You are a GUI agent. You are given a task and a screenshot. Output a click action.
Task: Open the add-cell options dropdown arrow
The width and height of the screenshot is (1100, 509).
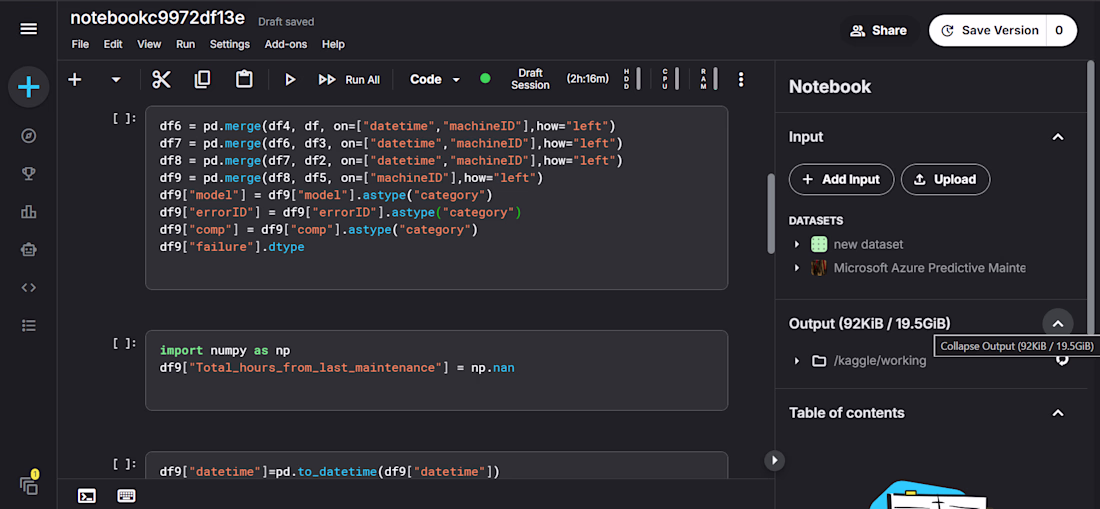pos(116,80)
